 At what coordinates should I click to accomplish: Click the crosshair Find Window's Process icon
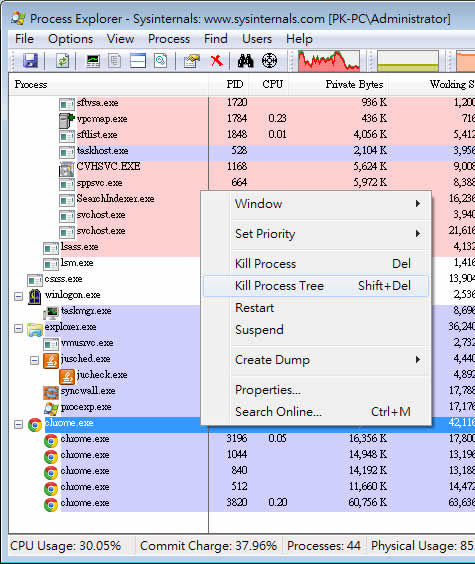269,60
